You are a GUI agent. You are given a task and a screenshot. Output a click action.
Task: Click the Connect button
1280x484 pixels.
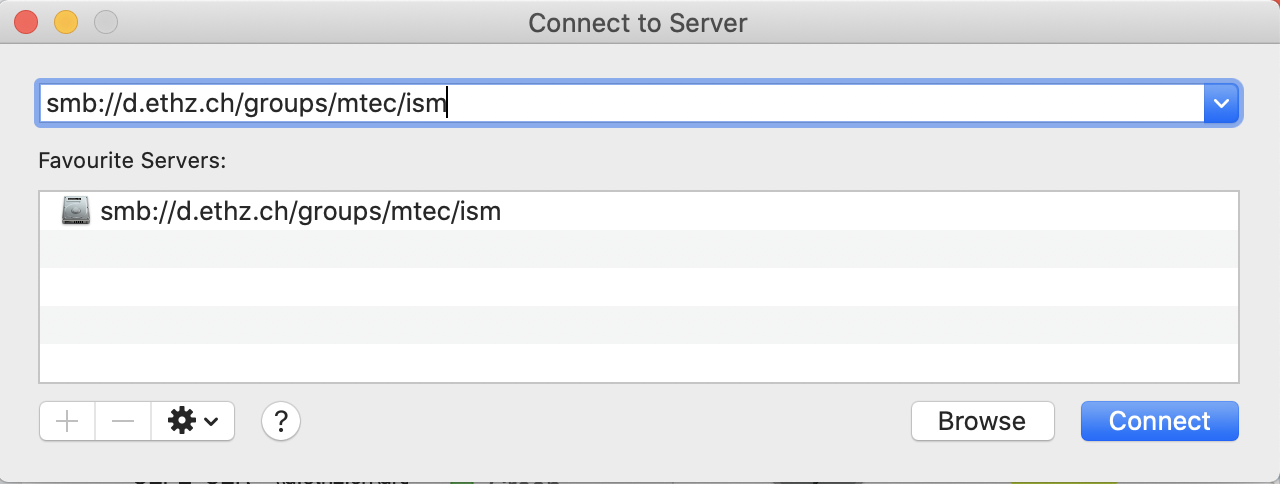coord(1159,421)
